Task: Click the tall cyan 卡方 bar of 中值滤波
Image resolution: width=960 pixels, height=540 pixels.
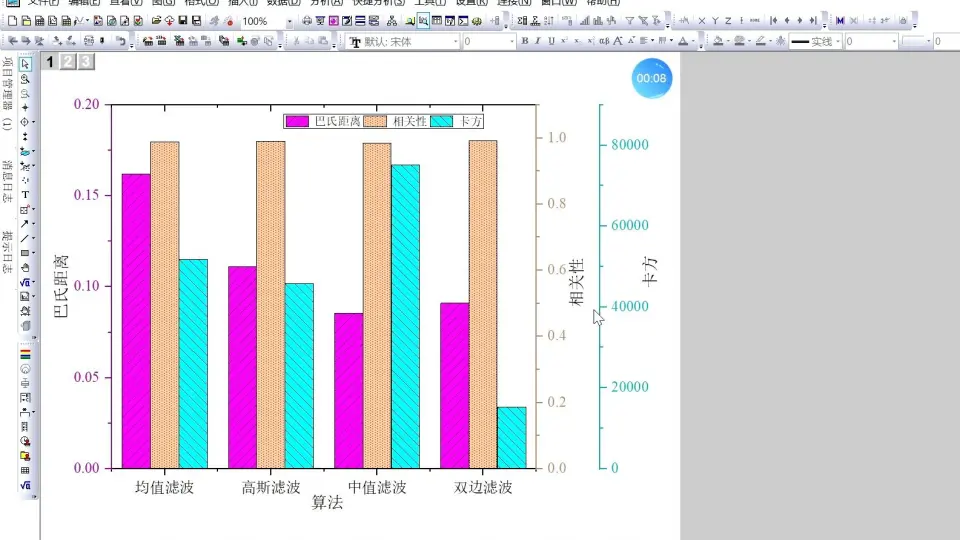Action: pos(405,317)
